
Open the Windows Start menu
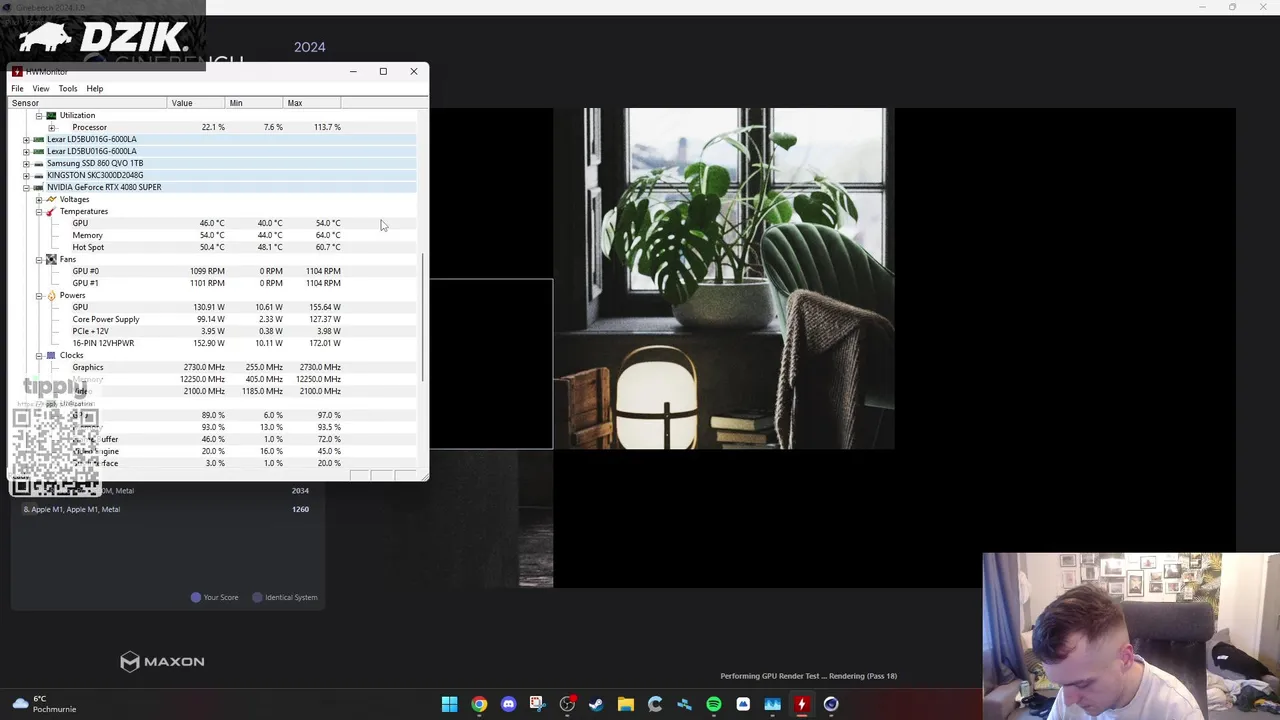[449, 704]
